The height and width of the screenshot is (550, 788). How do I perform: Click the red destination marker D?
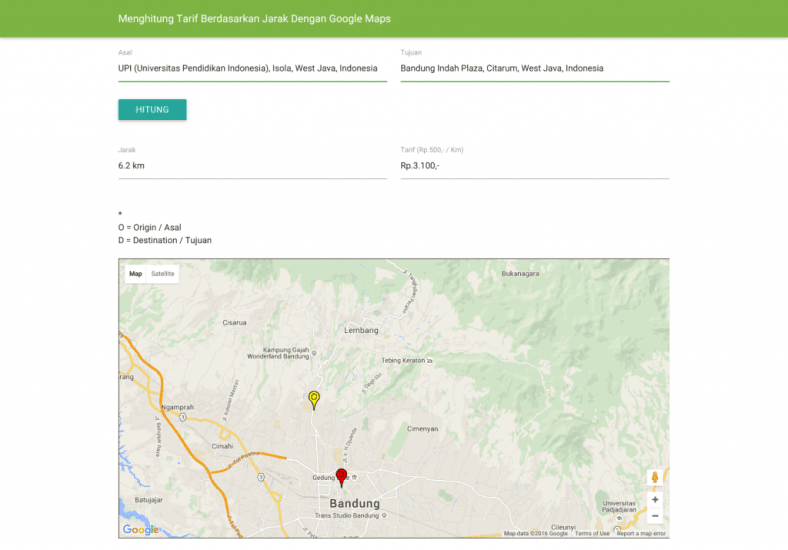pyautogui.click(x=341, y=477)
